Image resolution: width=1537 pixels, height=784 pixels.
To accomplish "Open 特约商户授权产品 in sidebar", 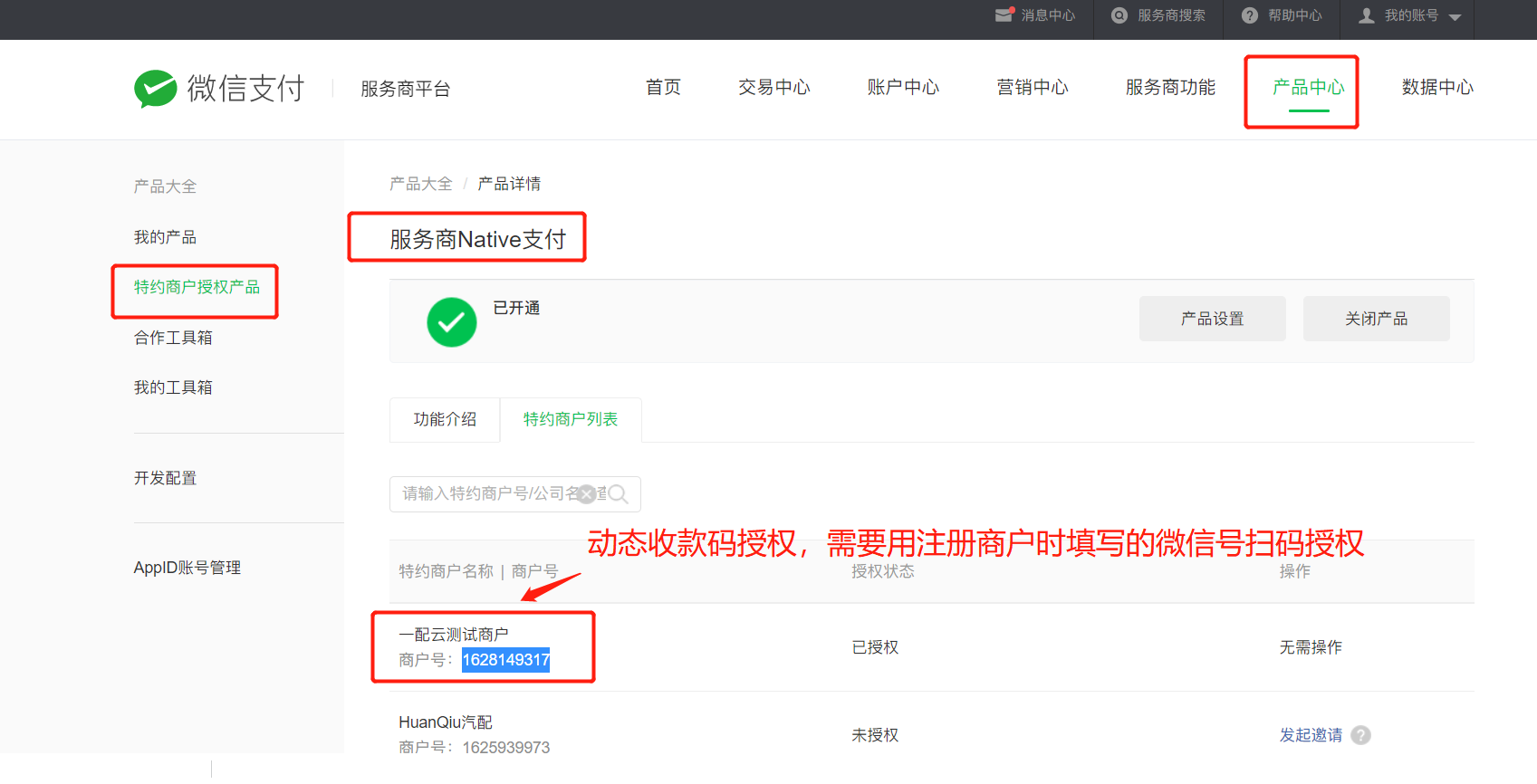I will (197, 287).
